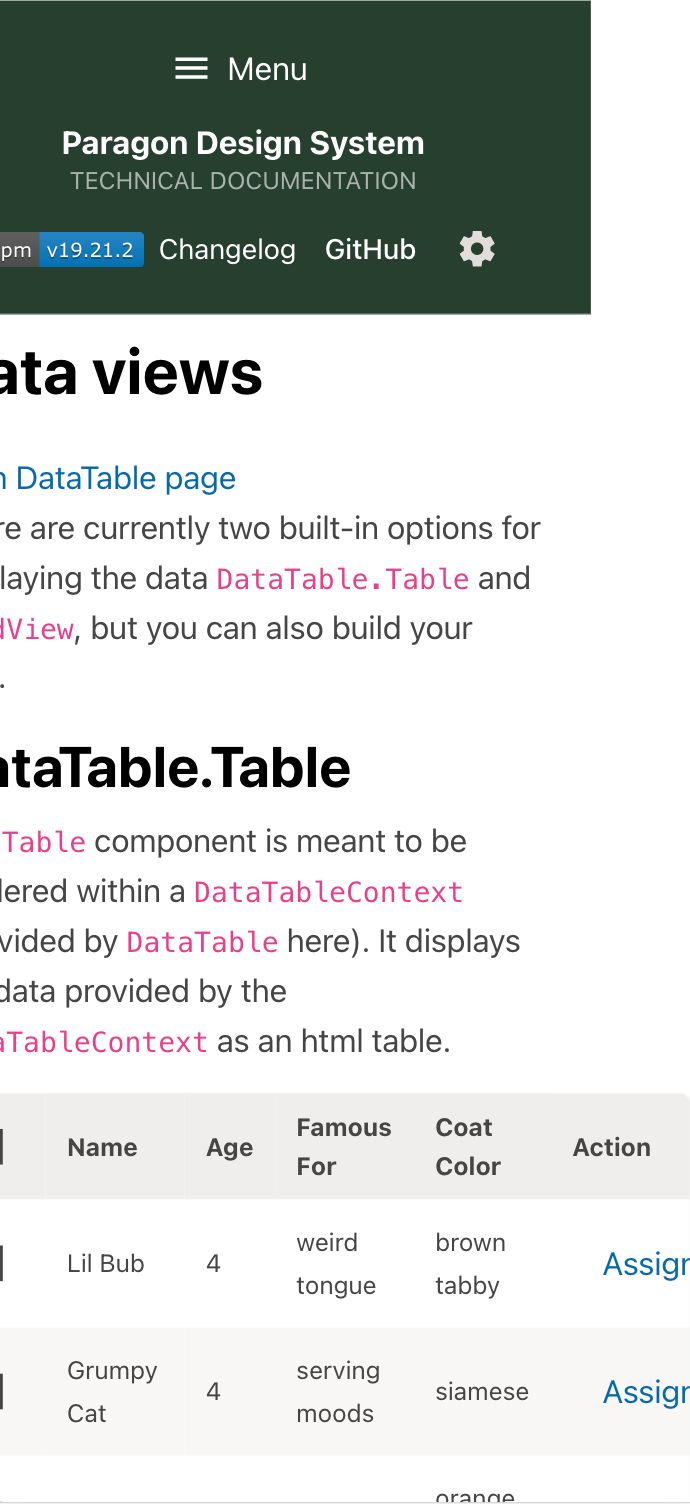The width and height of the screenshot is (690, 1504).
Task: Click the npm version badge v19.21.2
Action: 91,248
